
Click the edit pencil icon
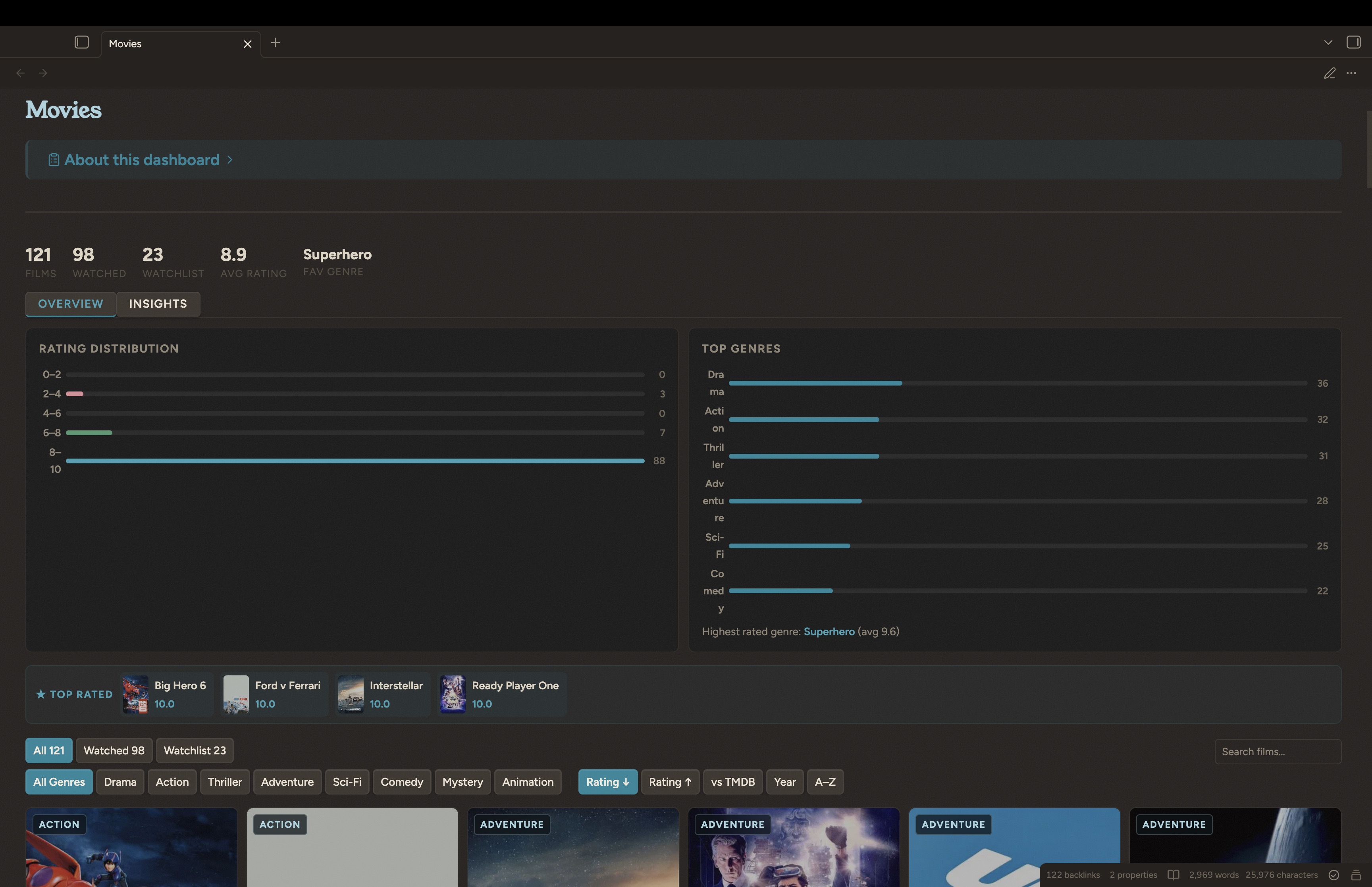(x=1329, y=73)
